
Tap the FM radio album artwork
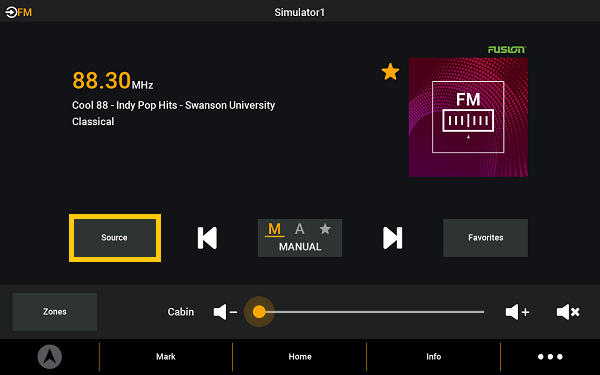[468, 117]
